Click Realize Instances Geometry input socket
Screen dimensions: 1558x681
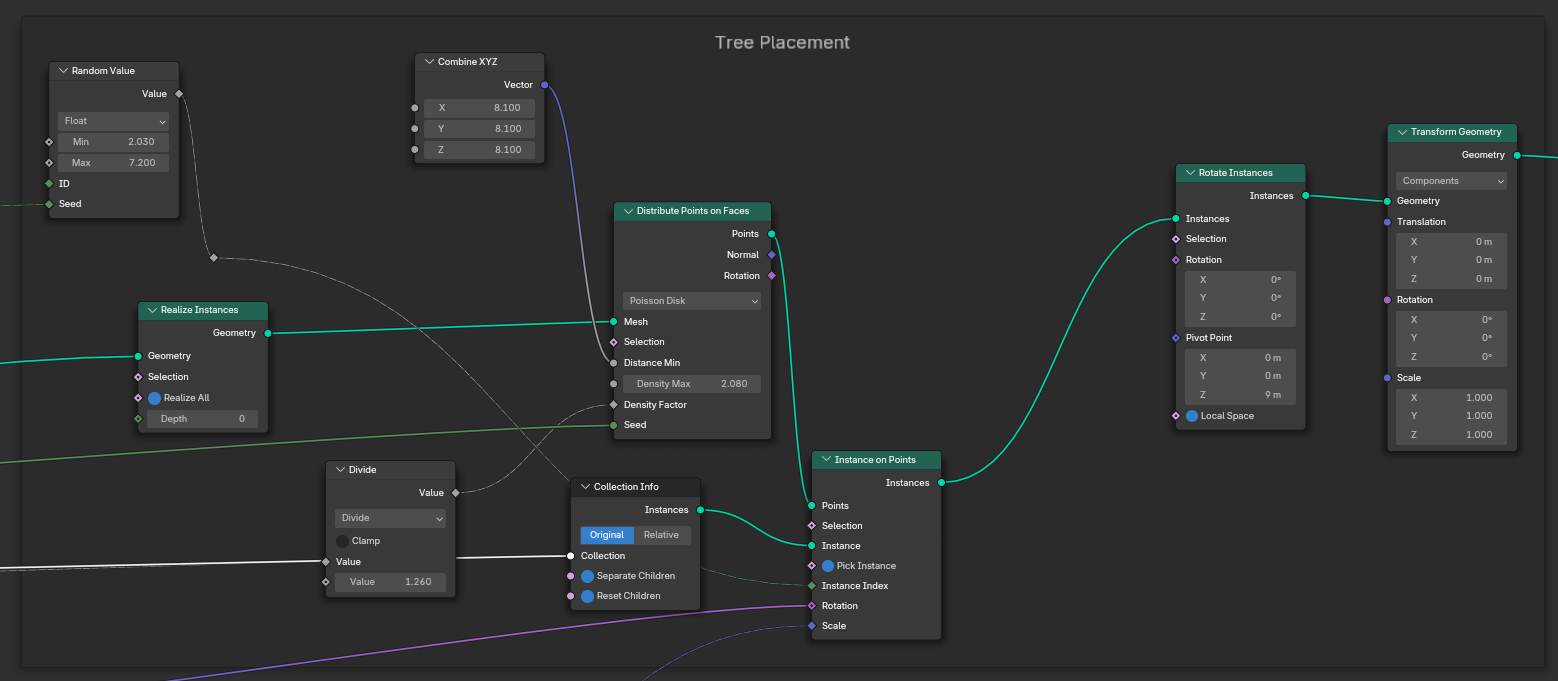(x=137, y=356)
